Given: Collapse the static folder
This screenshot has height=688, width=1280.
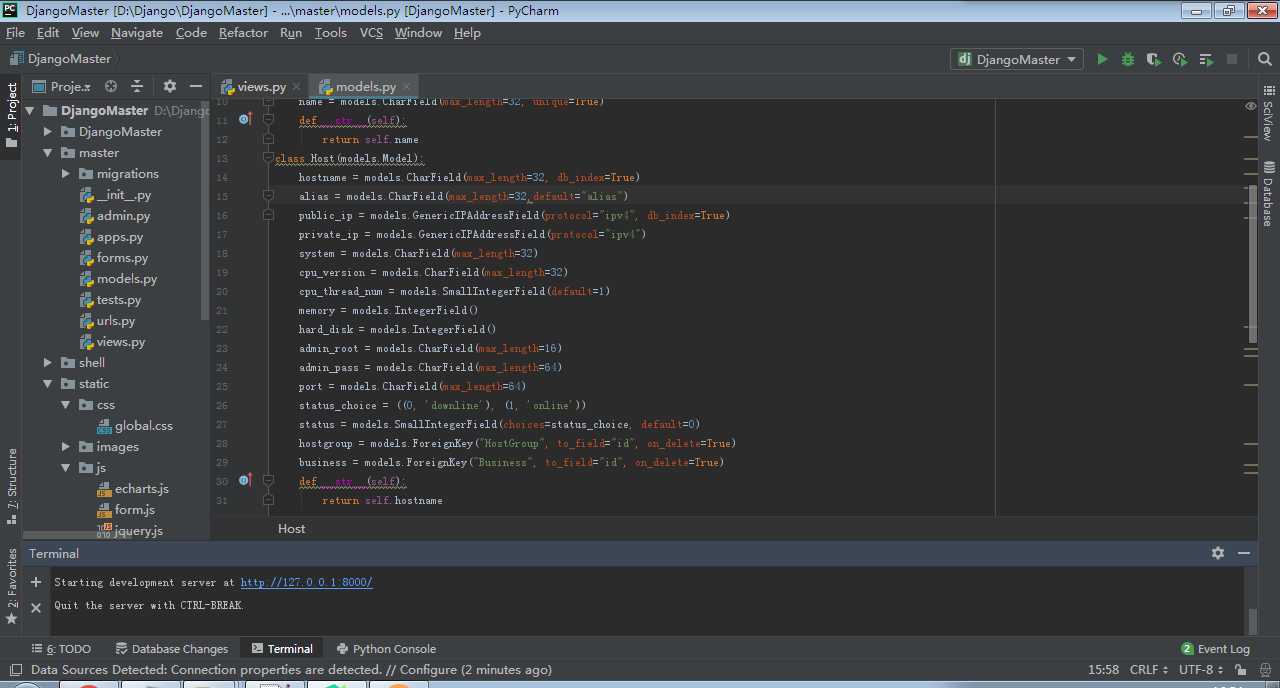Looking at the screenshot, I should coord(49,384).
